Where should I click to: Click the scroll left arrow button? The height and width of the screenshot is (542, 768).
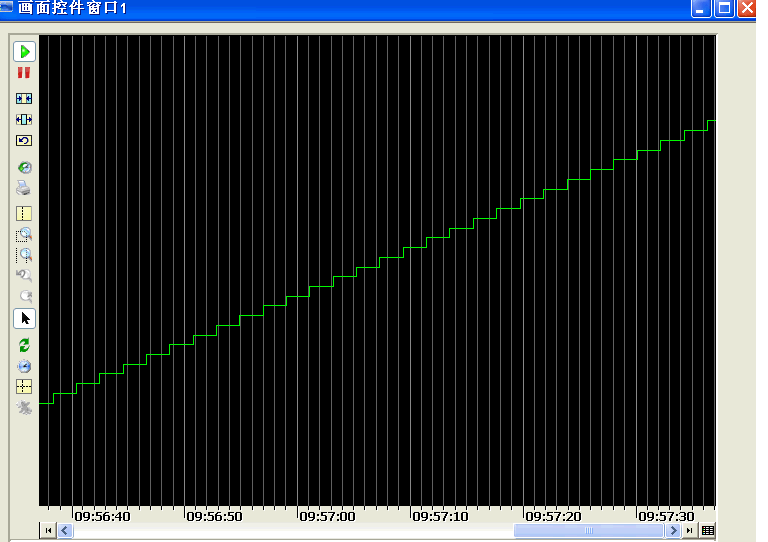pyautogui.click(x=65, y=530)
